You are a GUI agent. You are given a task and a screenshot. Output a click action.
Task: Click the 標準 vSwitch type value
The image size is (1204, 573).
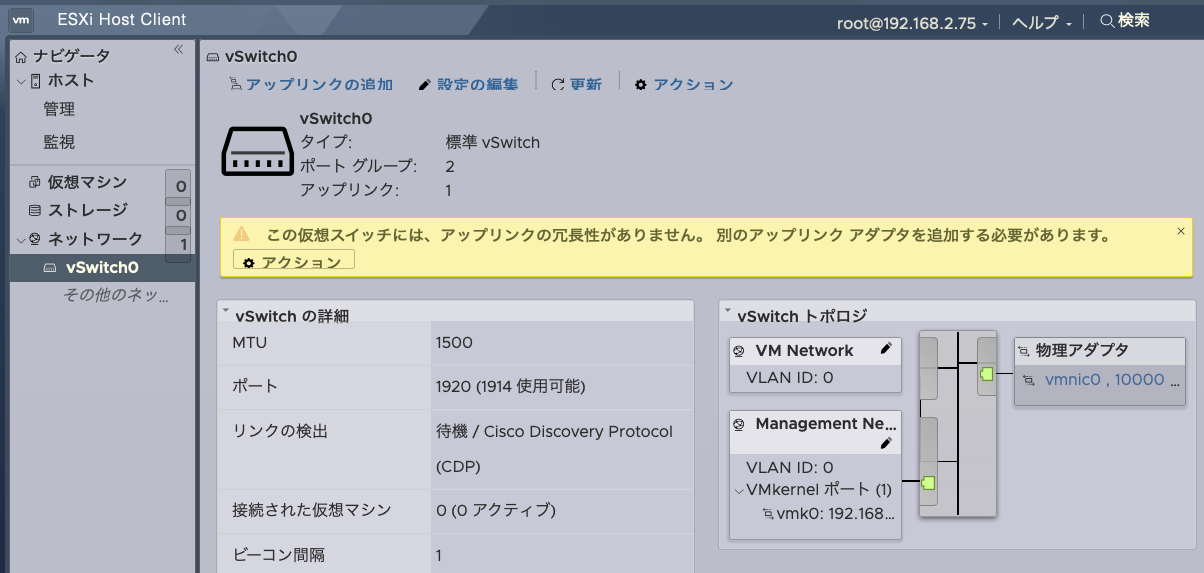[493, 142]
